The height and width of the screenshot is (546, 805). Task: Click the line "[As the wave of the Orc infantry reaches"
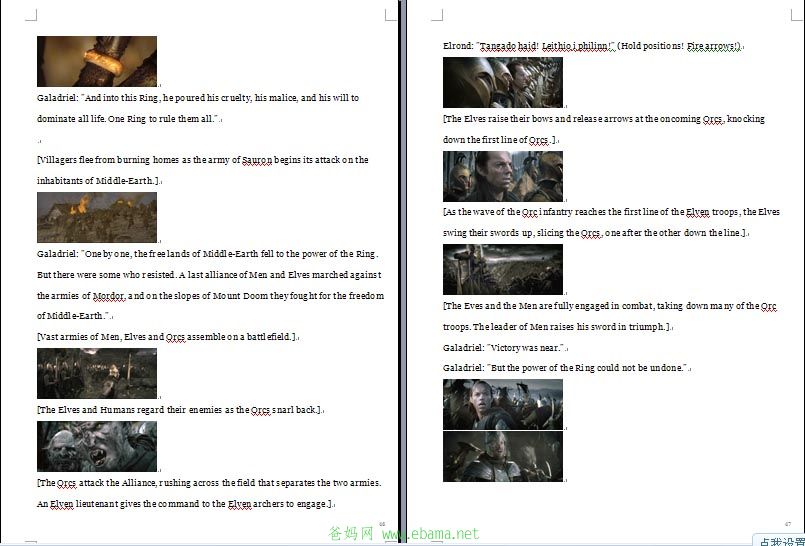pos(611,212)
